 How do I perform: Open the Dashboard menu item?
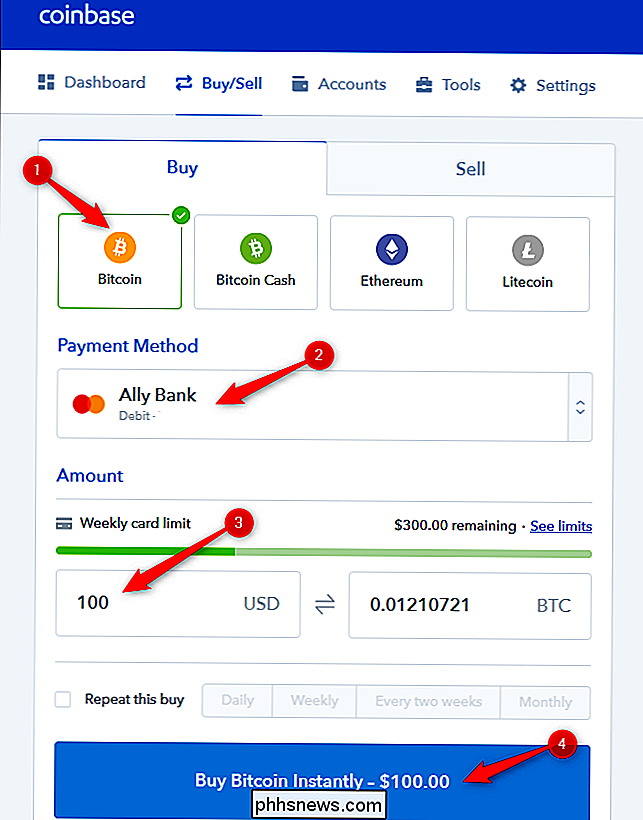[x=92, y=82]
